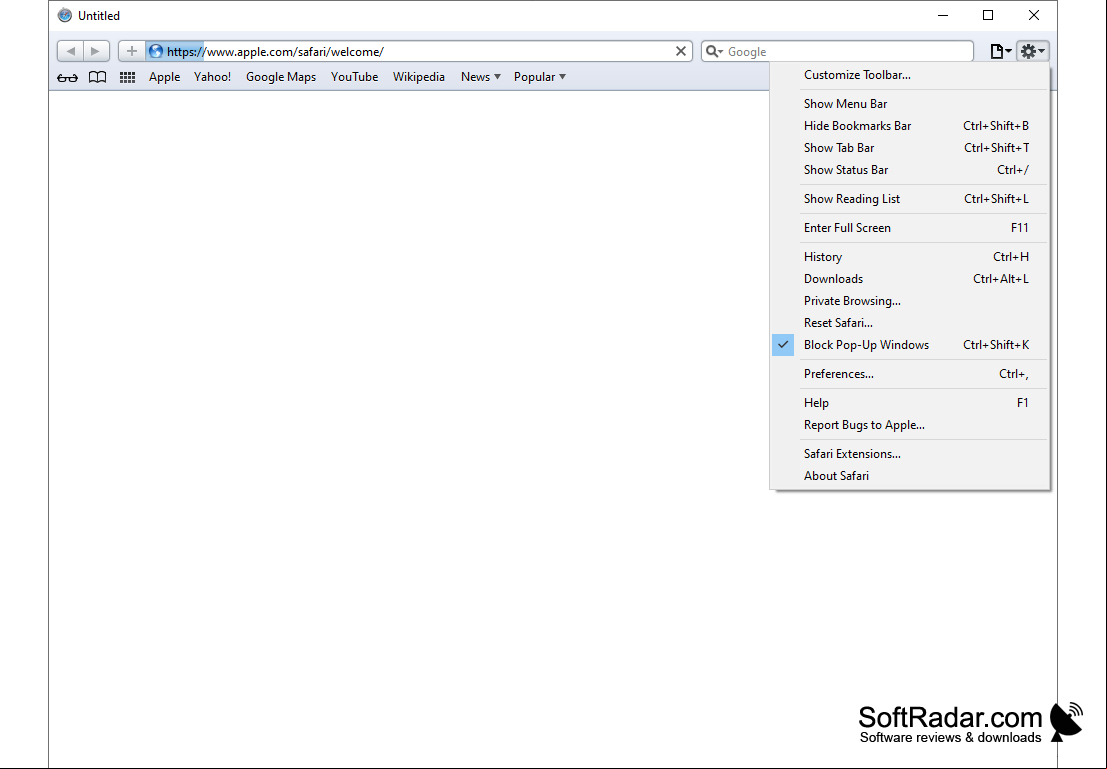Open Reading List glasses icon
This screenshot has width=1107, height=769.
click(x=67, y=77)
